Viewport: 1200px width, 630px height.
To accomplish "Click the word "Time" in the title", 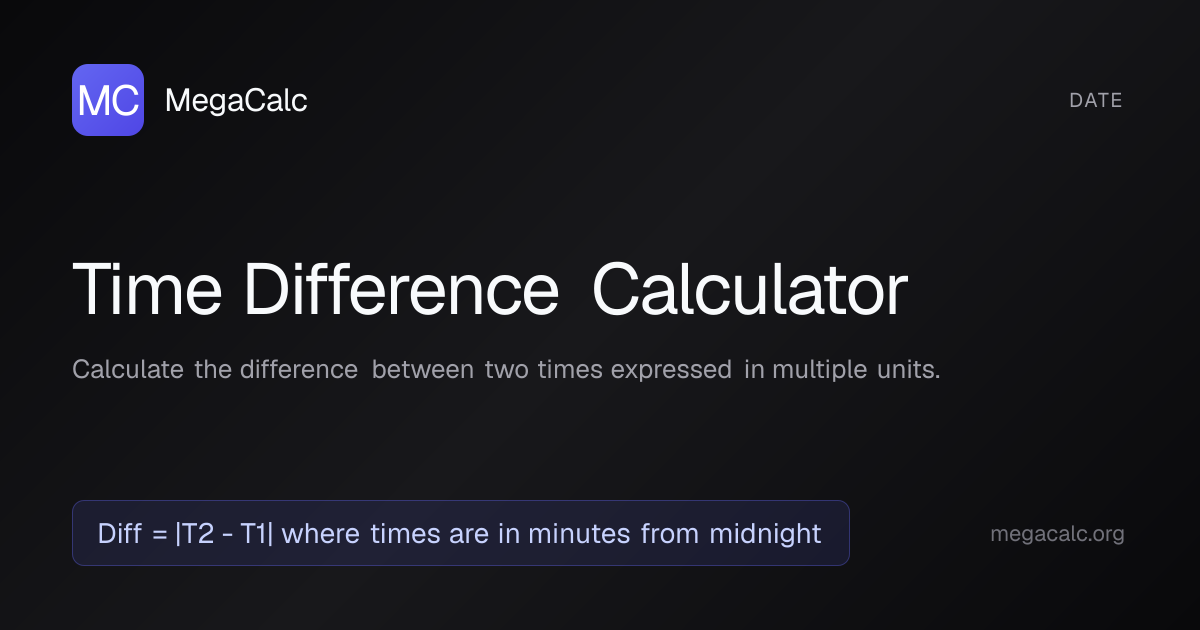I will (150, 291).
